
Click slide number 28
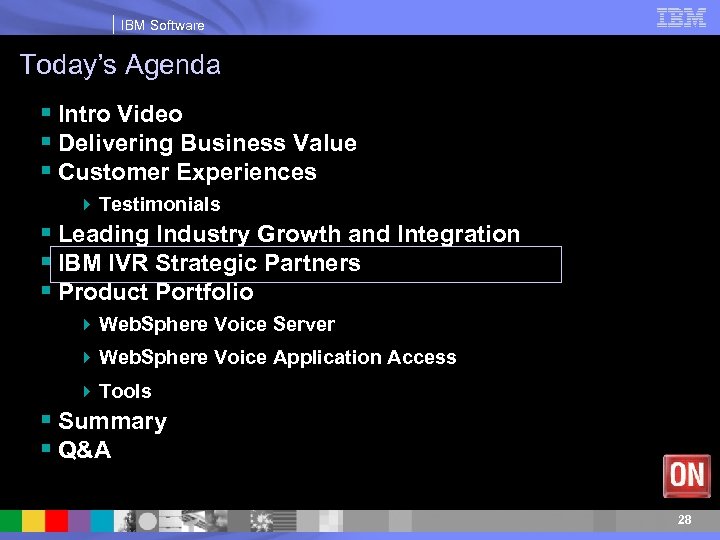[684, 519]
